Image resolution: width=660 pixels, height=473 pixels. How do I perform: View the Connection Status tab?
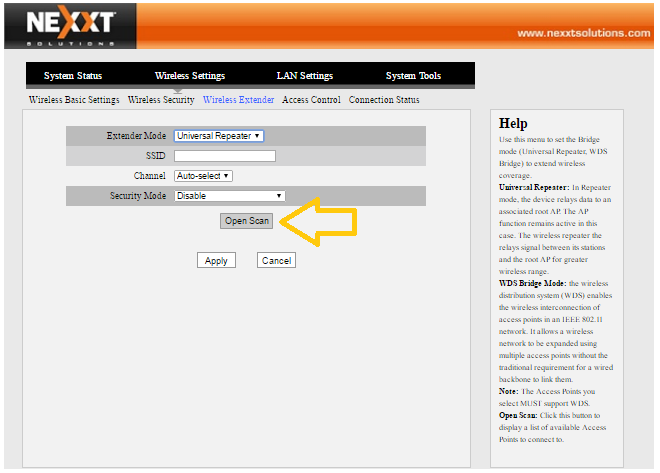[384, 100]
